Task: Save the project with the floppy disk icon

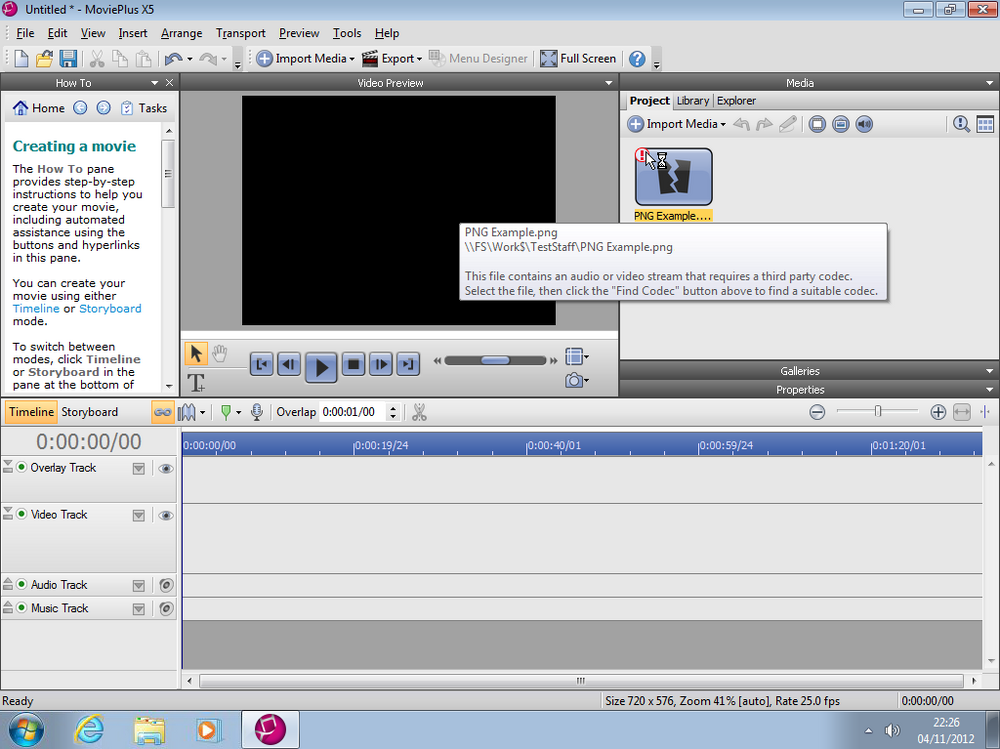Action: coord(68,59)
